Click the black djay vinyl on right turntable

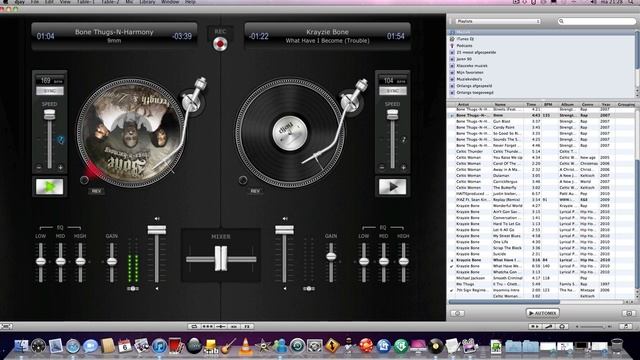289,133
